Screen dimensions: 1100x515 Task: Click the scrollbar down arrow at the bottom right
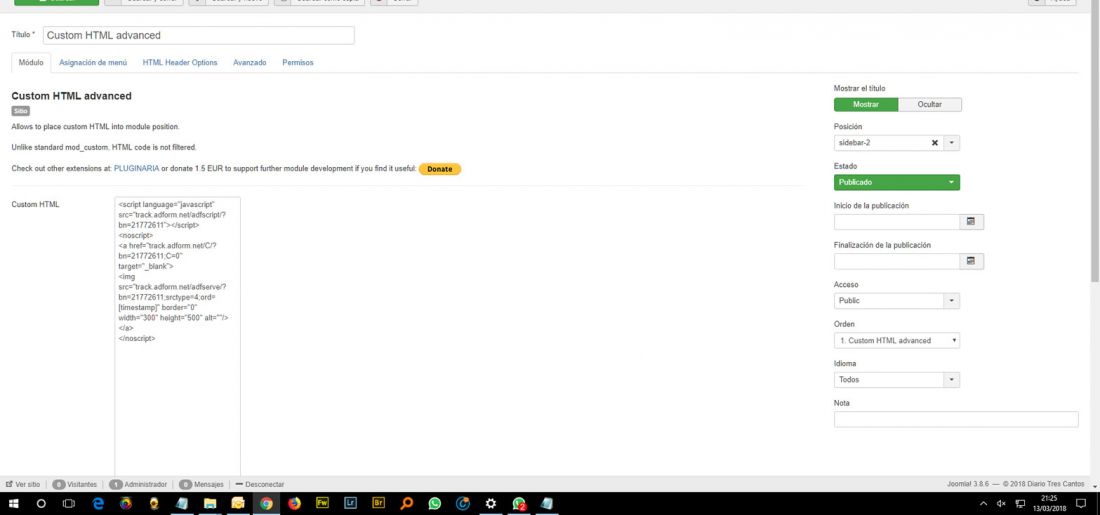pyautogui.click(x=1095, y=486)
